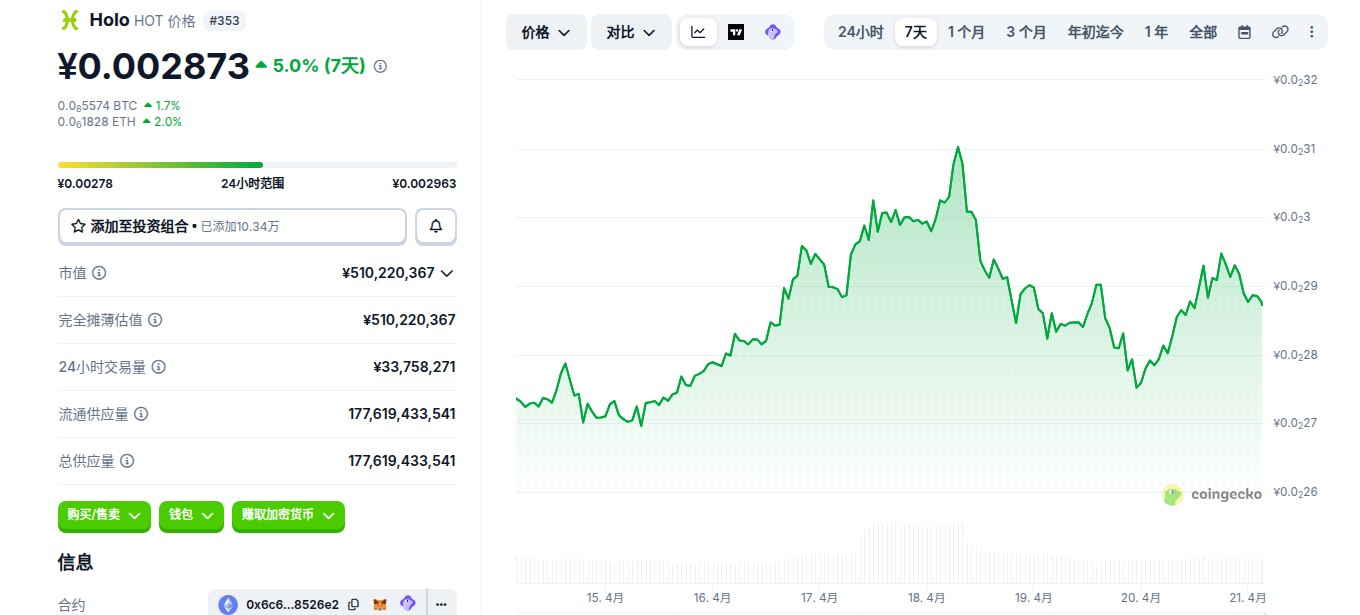Click the volume bars below the chart
1360x615 pixels.
[x=890, y=553]
